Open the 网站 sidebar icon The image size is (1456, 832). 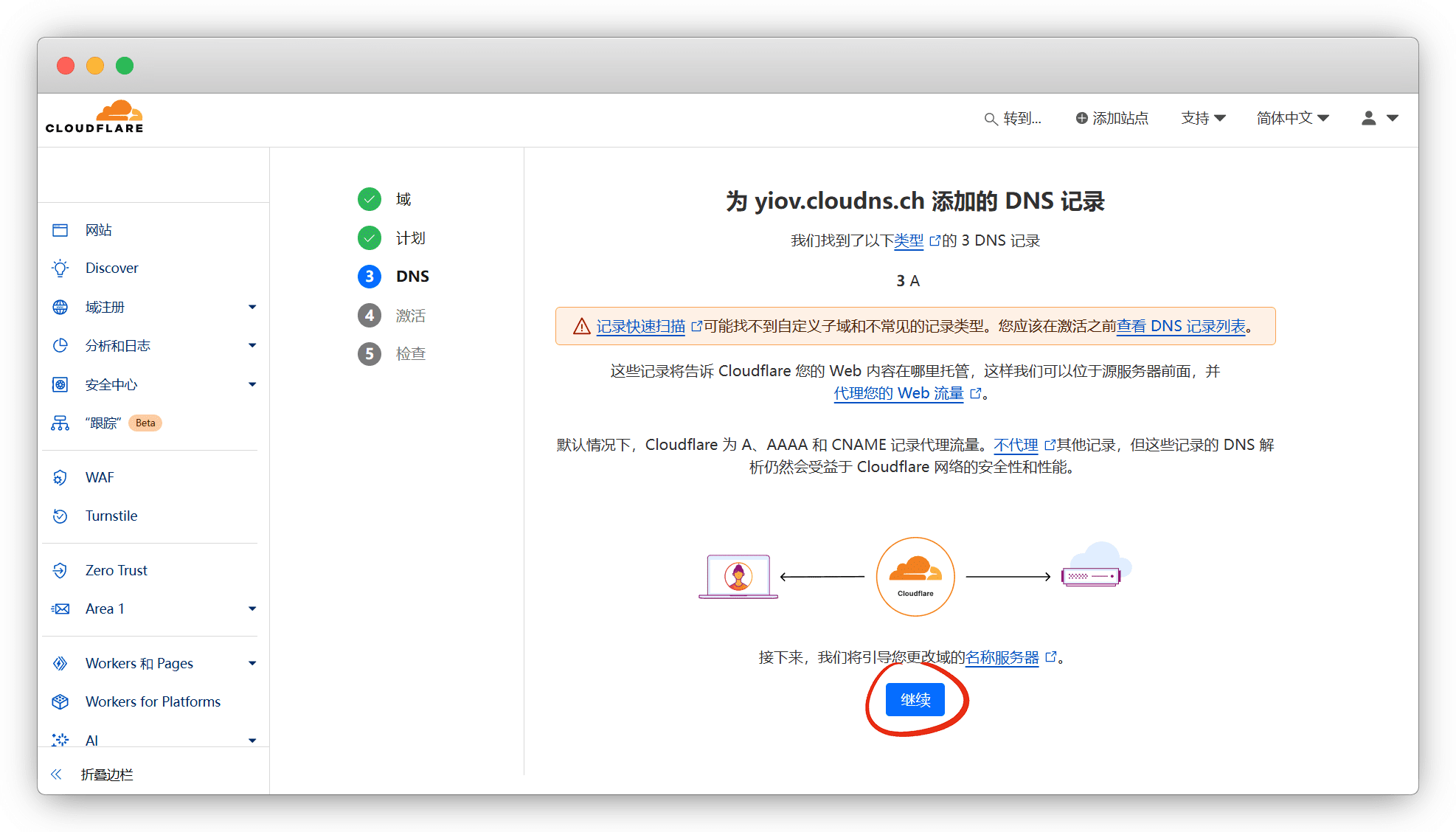pos(60,230)
